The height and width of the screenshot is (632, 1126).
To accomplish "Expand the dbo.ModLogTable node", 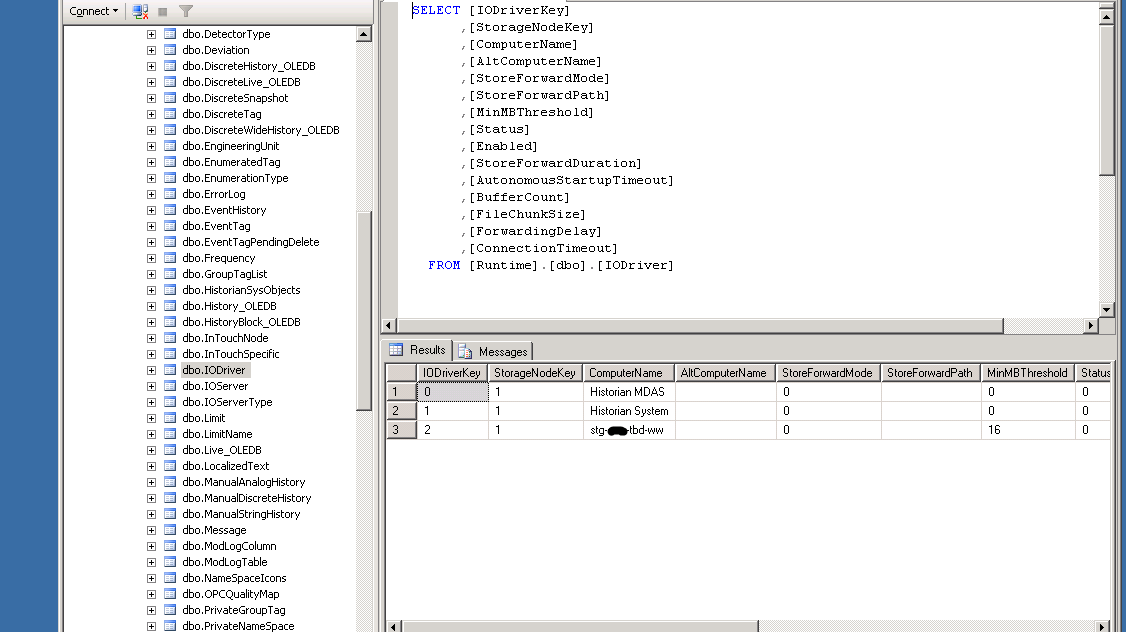I will pyautogui.click(x=151, y=562).
